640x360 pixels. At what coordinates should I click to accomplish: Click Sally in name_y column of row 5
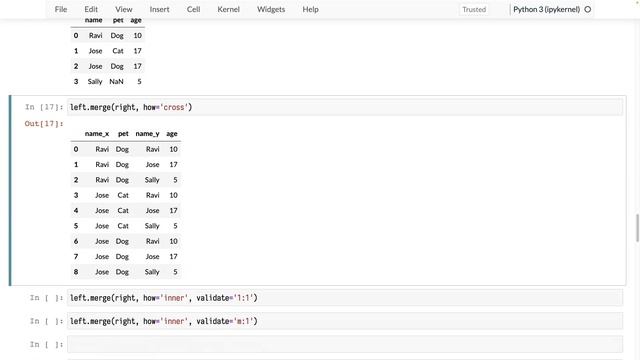(x=152, y=226)
